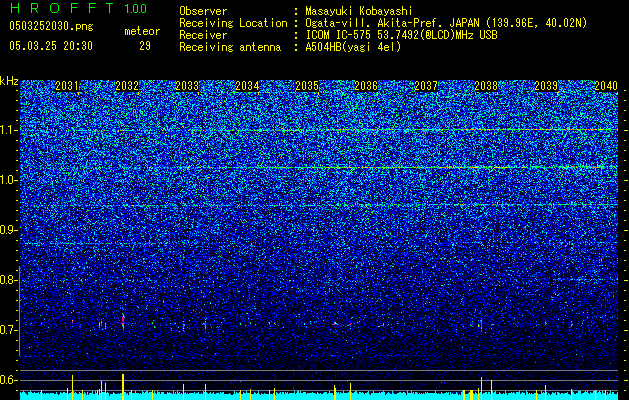The height and width of the screenshot is (400, 629).
Task: Click the 'Receiving Location' label
Action: (233, 24)
